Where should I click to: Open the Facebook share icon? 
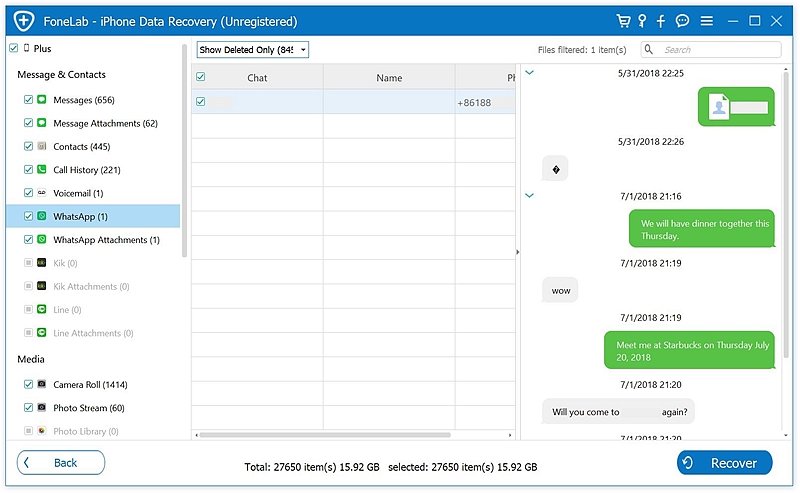pyautogui.click(x=661, y=21)
